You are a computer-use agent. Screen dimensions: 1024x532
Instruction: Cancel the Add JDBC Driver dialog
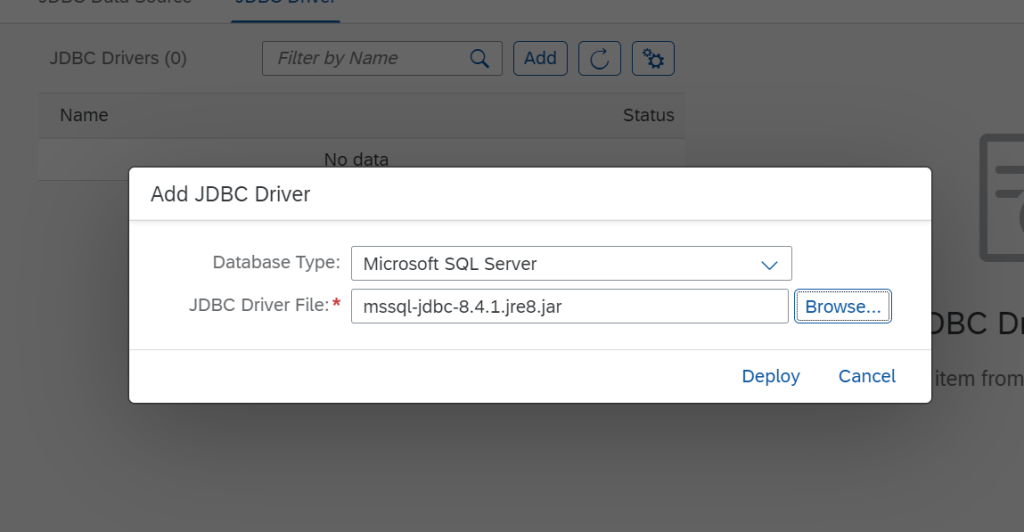click(867, 376)
